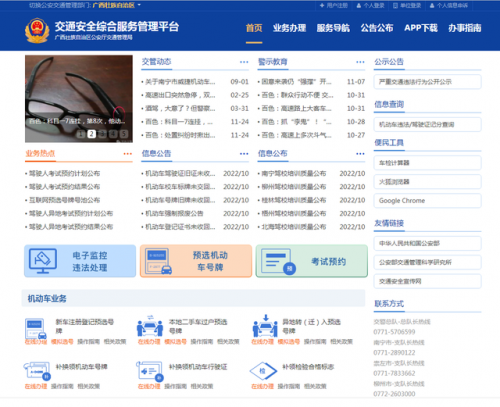Open more items in 警示教育 section
This screenshot has width=500, height=407.
click(360, 62)
